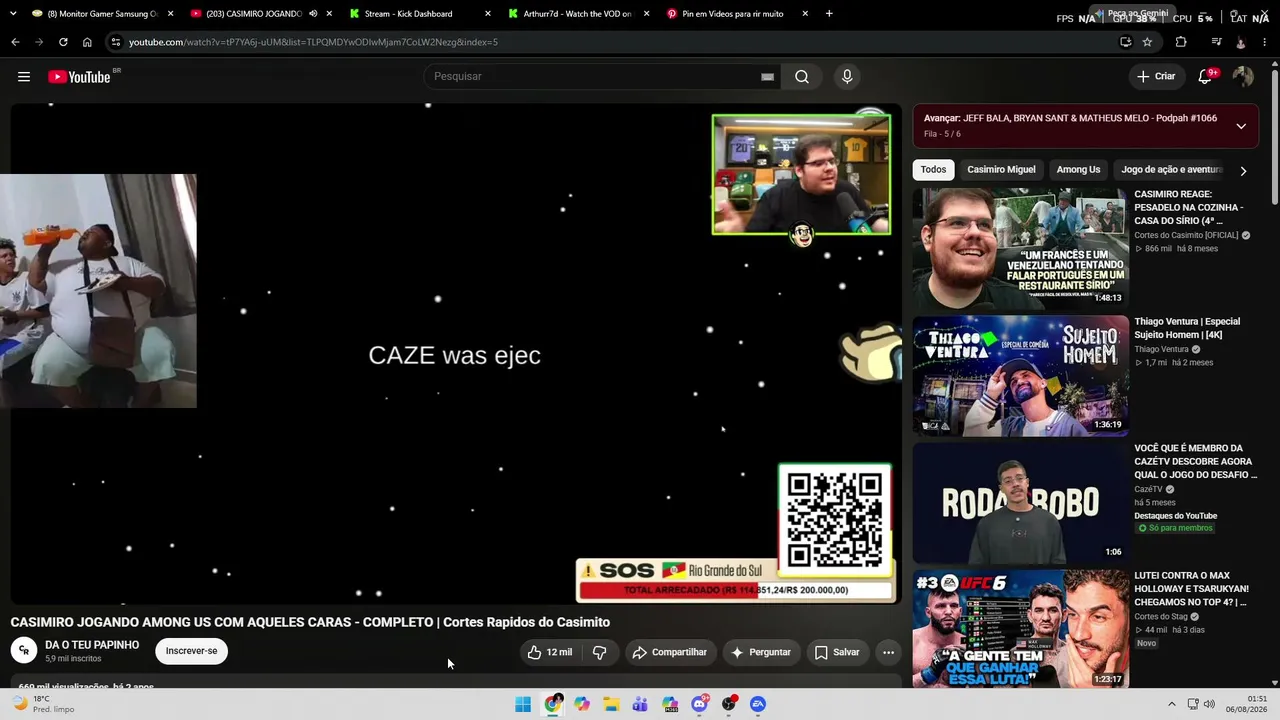The image size is (1280, 720).
Task: Click the Perguntar ask button
Action: 761,652
